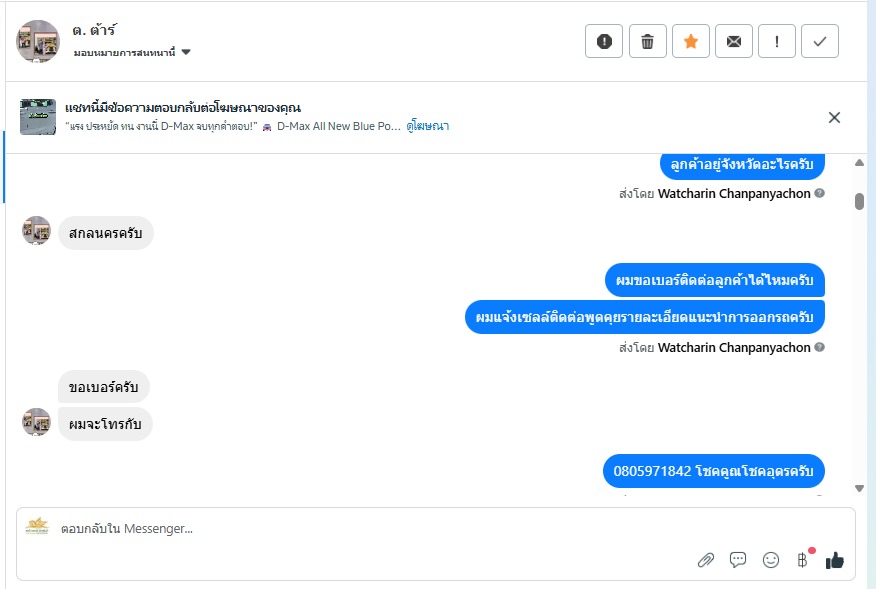Viewport: 876px width, 589px height.
Task: Attach a file with paperclip icon
Action: click(x=706, y=560)
